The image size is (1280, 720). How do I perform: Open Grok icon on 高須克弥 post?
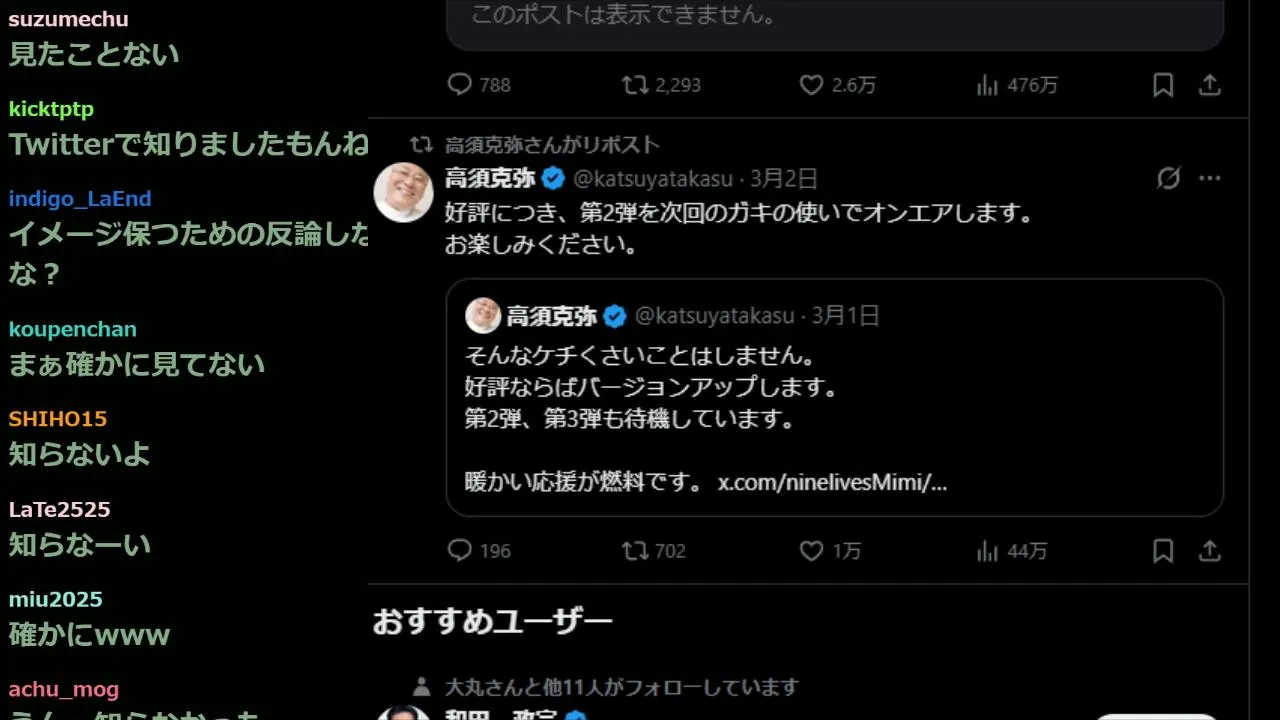coord(1168,179)
